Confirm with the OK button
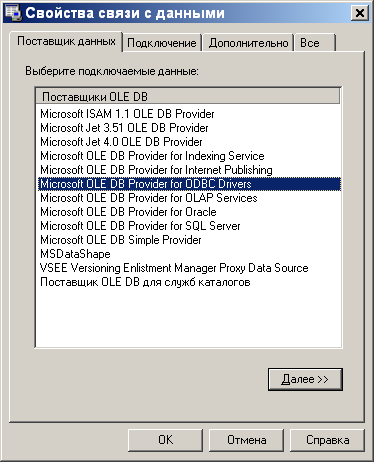The image size is (374, 462). [x=165, y=440]
